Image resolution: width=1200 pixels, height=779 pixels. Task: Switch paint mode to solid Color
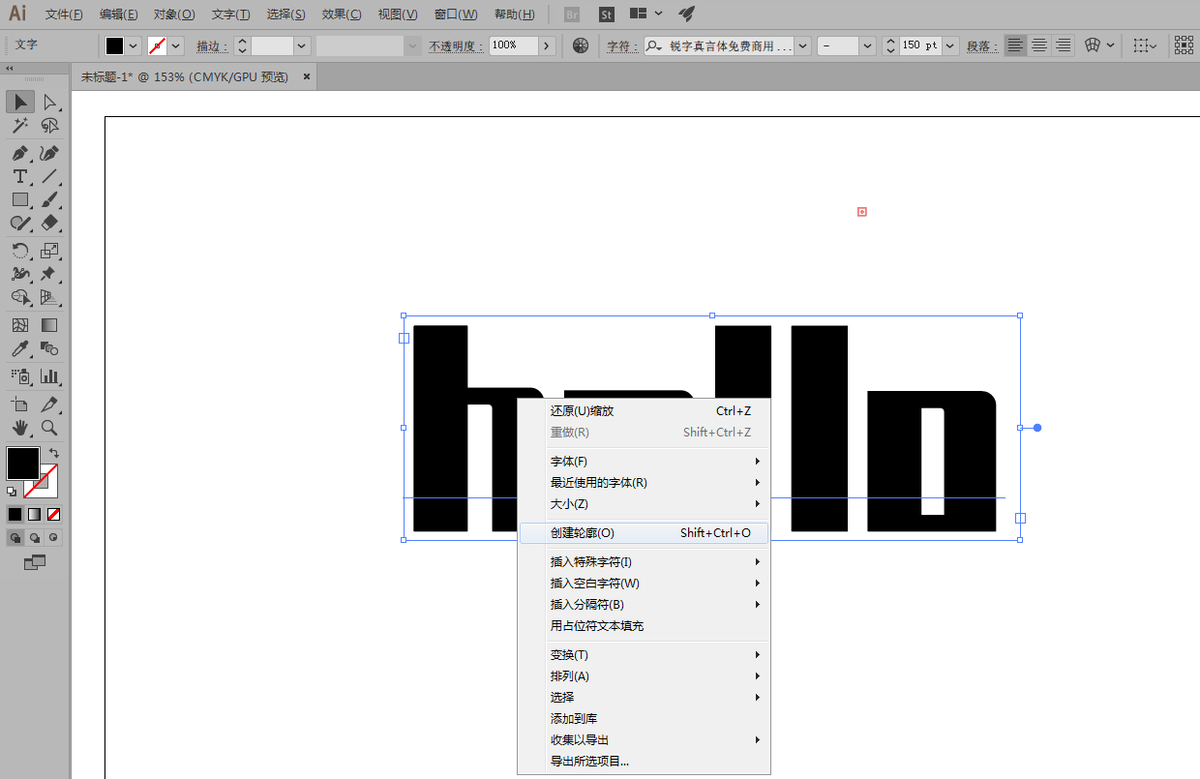[15, 514]
